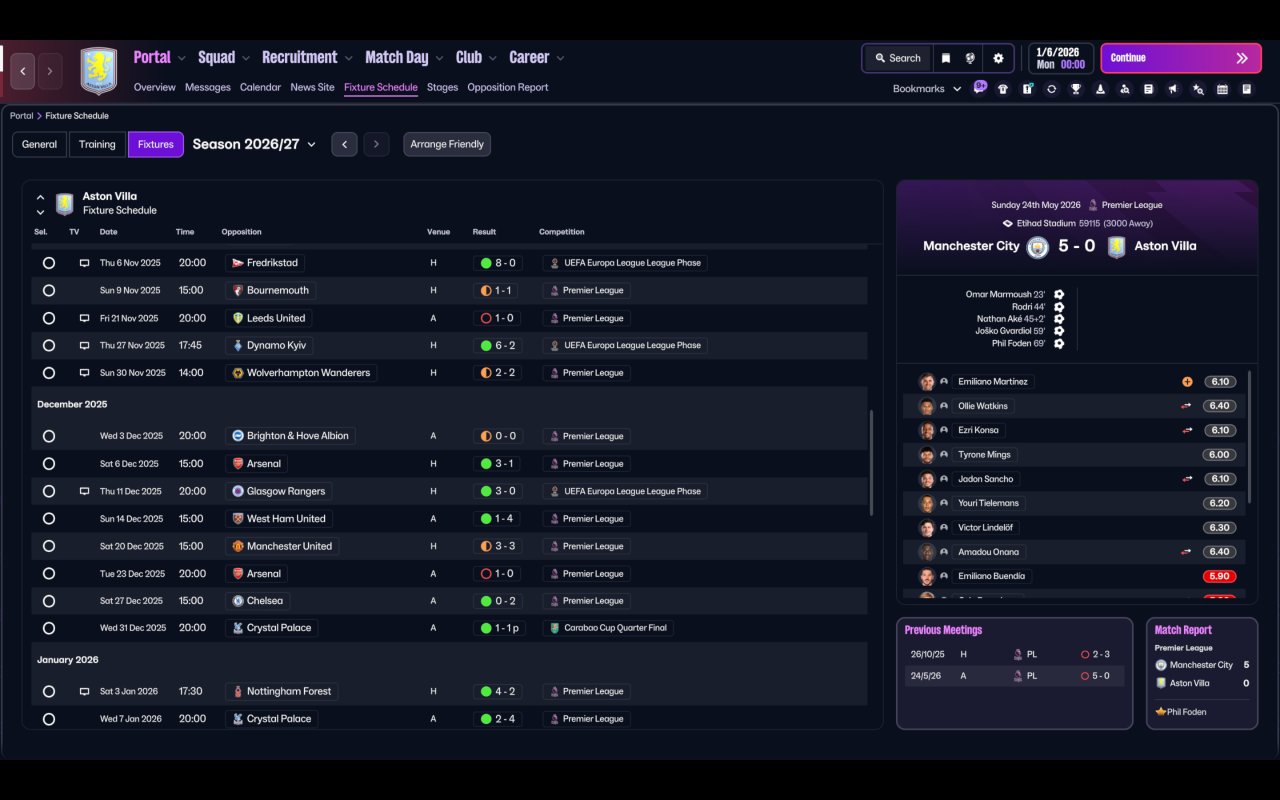Open the Overview tab

point(155,87)
